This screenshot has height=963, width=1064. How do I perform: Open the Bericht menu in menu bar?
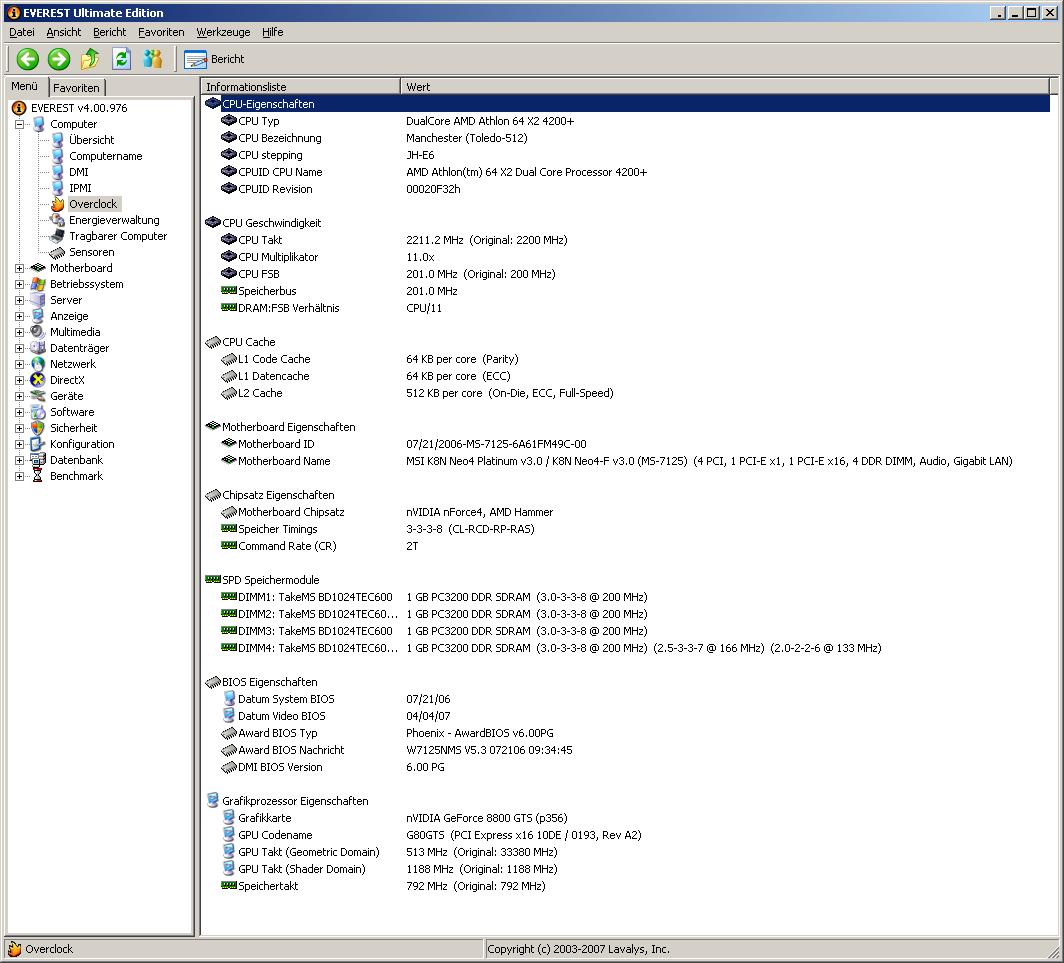pos(109,32)
